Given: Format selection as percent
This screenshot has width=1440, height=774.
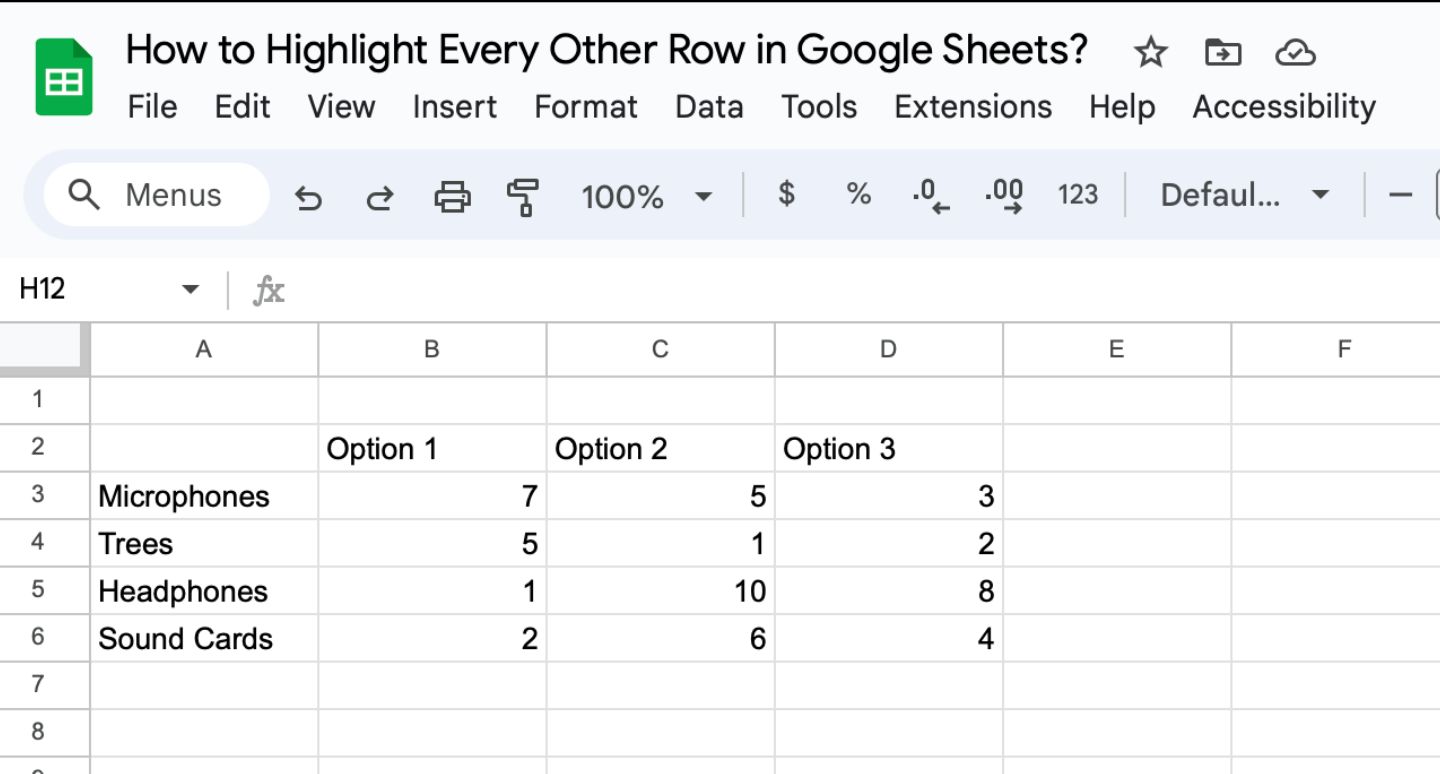Looking at the screenshot, I should [x=857, y=196].
